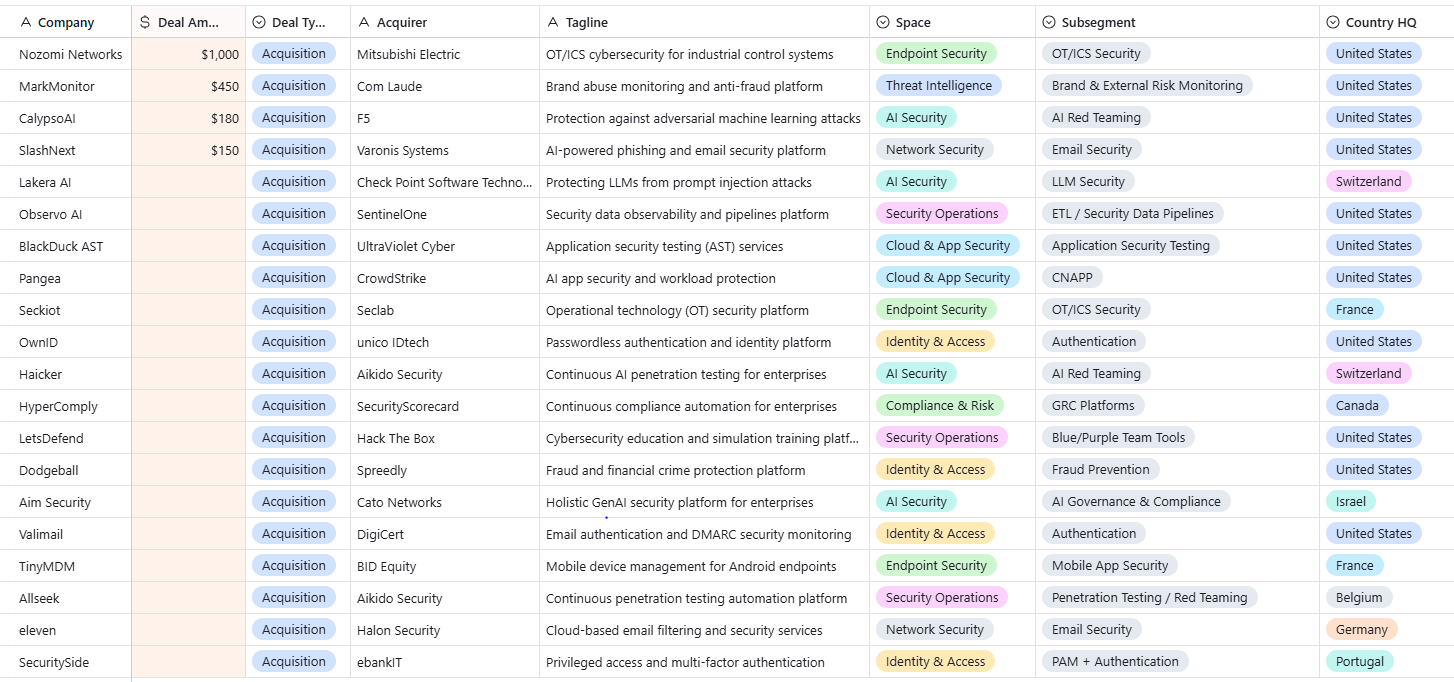Click Cloud & App Security tag in Pangea row
1454x682 pixels.
pos(948,278)
